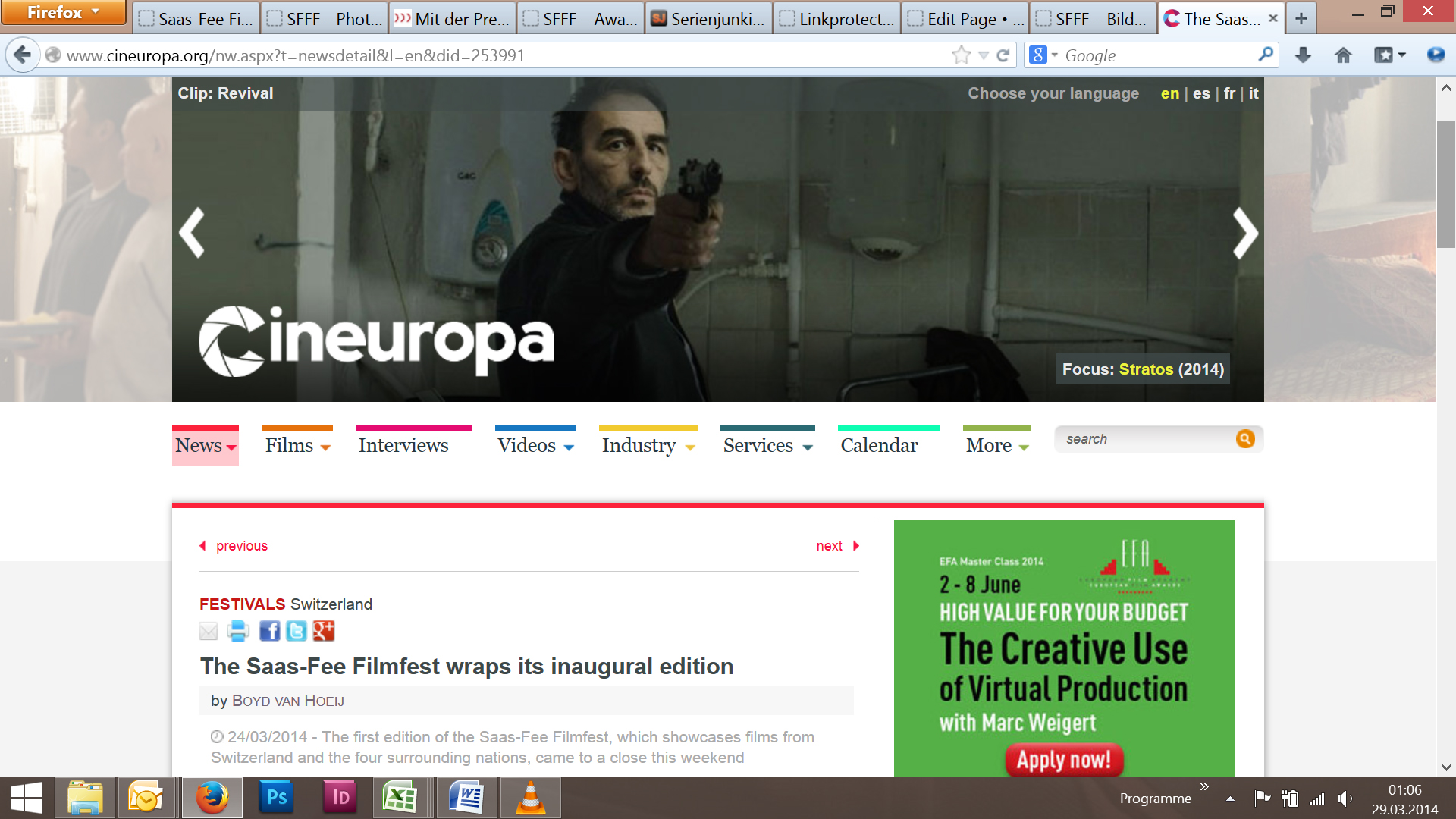The image size is (1456, 819).
Task: Open the Interviews menu item
Action: pos(403,446)
